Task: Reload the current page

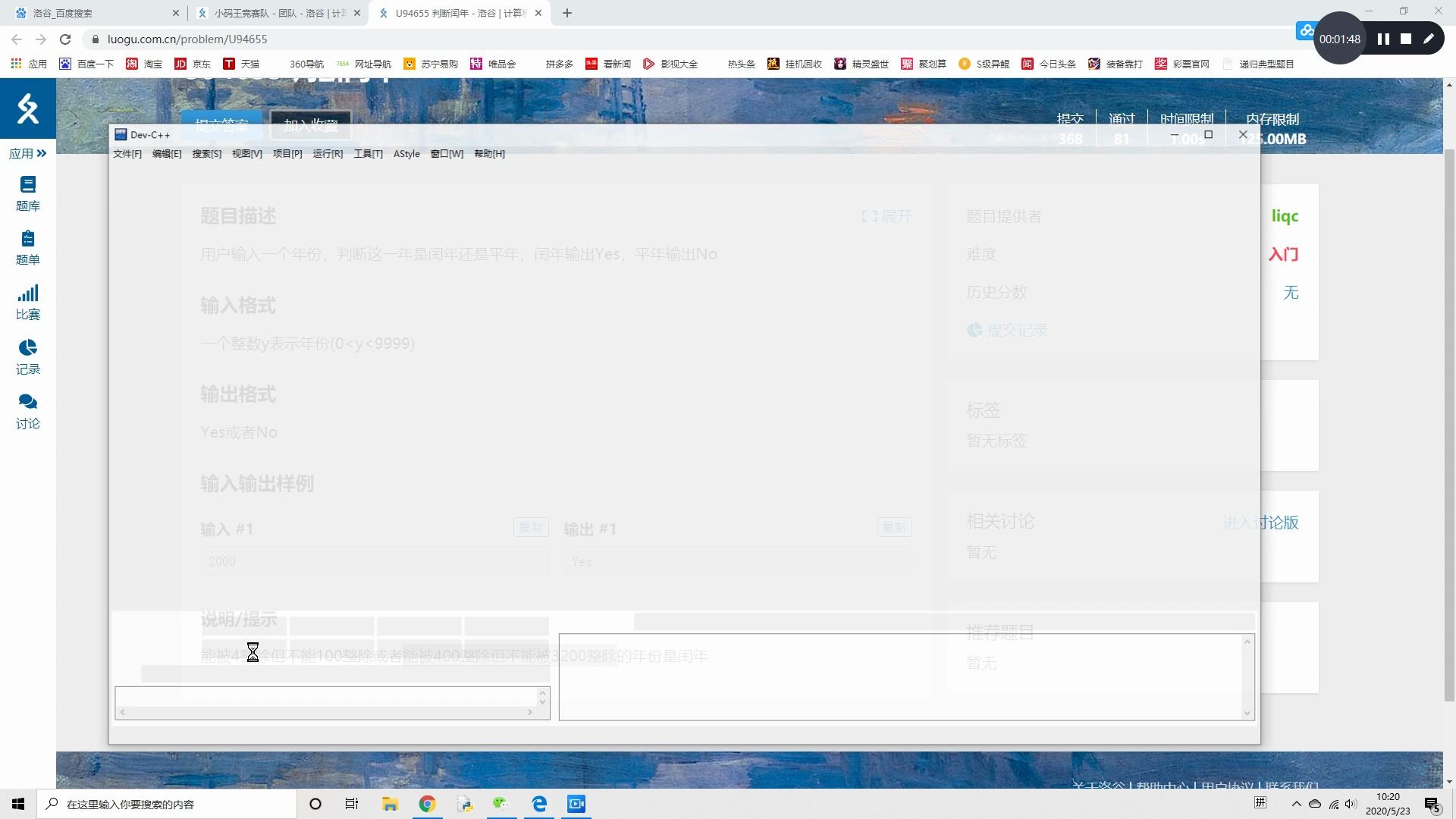Action: tap(65, 39)
